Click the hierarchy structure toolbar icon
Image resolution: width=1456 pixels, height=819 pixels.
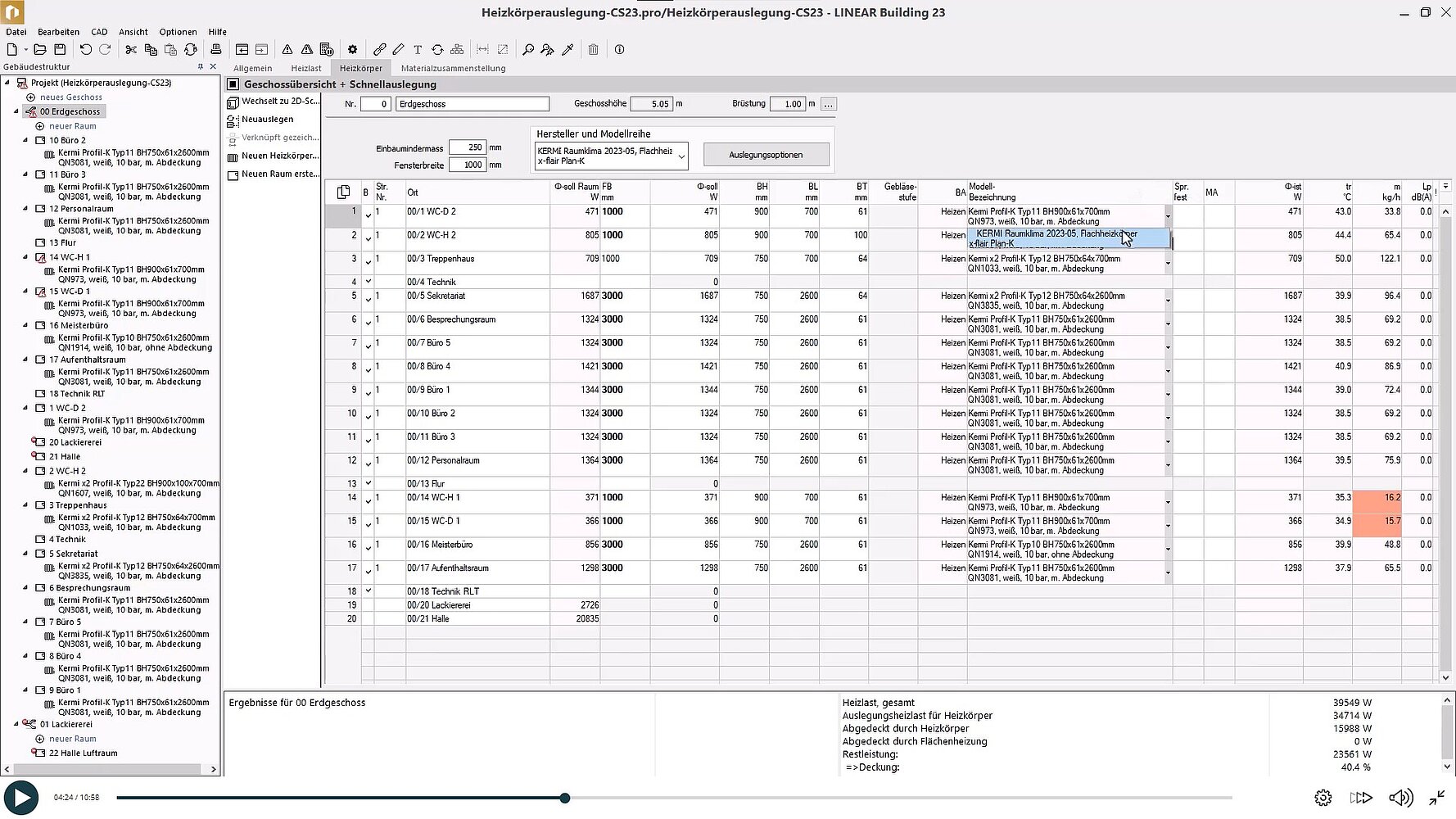coord(457,50)
